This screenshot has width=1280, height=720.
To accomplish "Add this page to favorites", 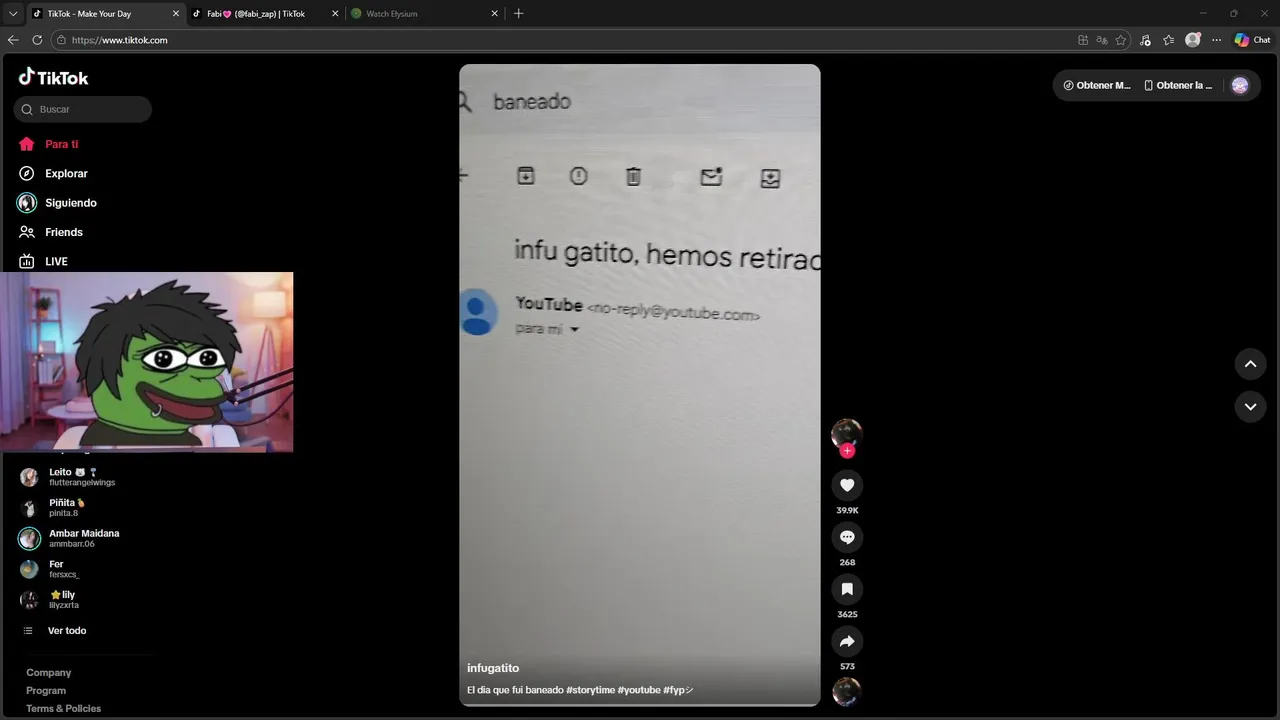I will tap(1121, 40).
